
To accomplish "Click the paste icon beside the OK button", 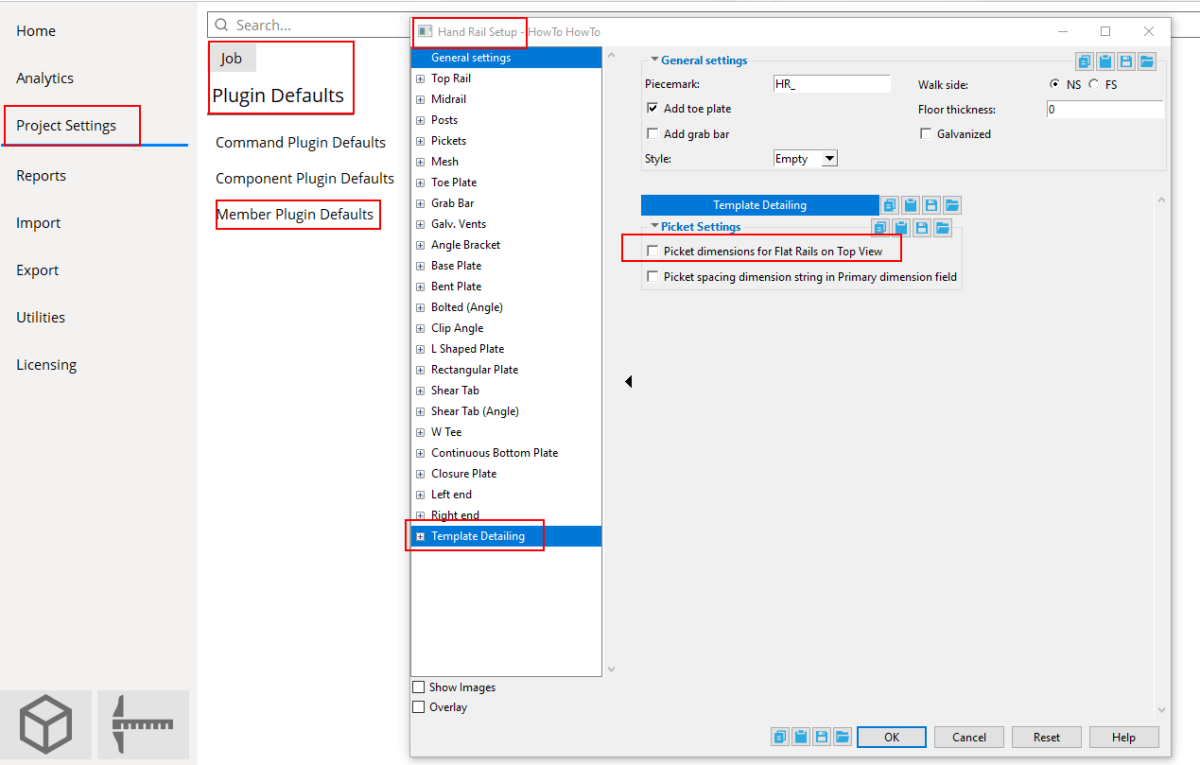I will coord(801,737).
